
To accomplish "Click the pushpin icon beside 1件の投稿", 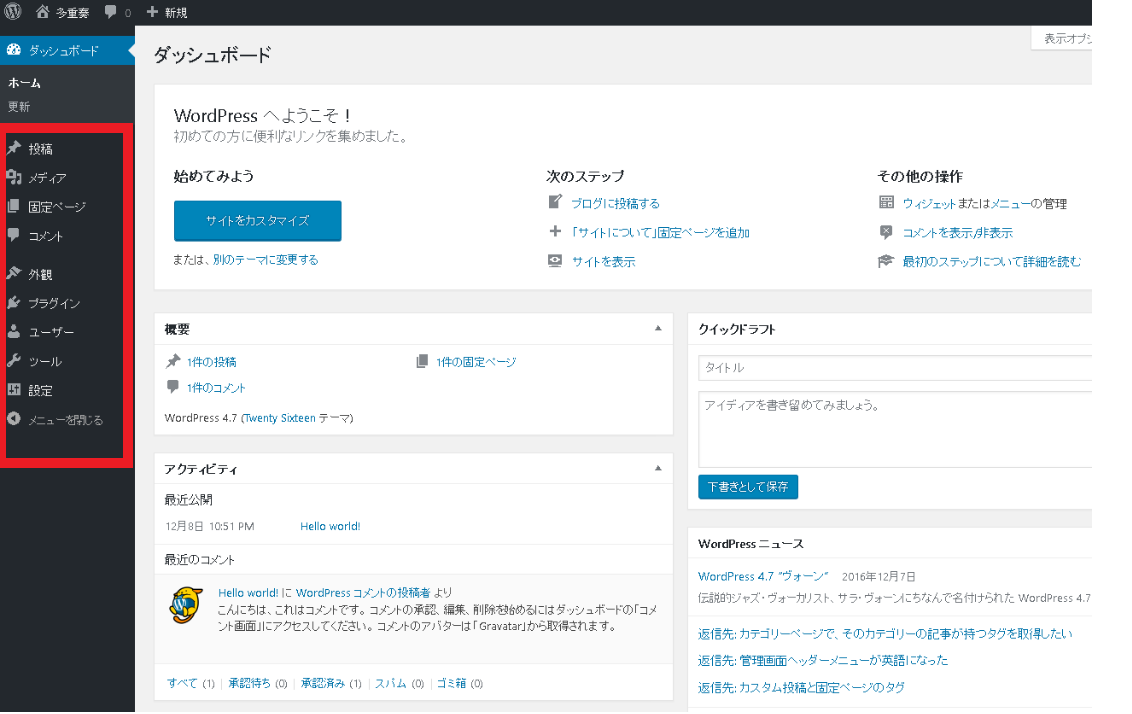I will pyautogui.click(x=173, y=361).
